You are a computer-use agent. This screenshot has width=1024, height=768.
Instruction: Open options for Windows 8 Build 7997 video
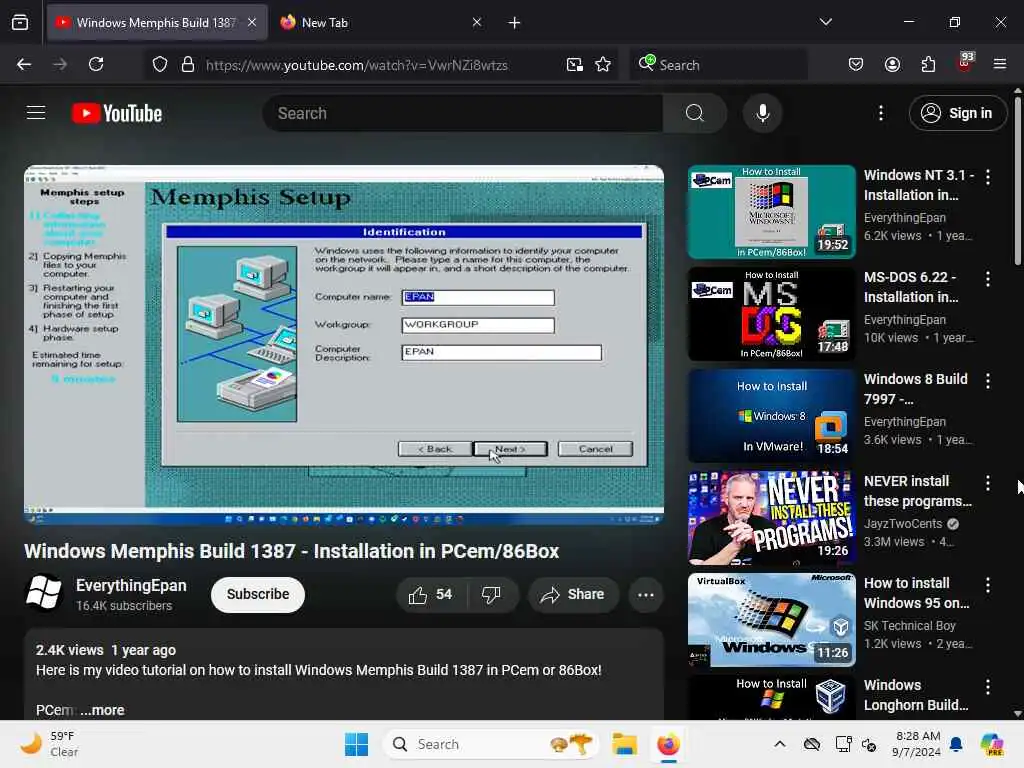click(987, 381)
